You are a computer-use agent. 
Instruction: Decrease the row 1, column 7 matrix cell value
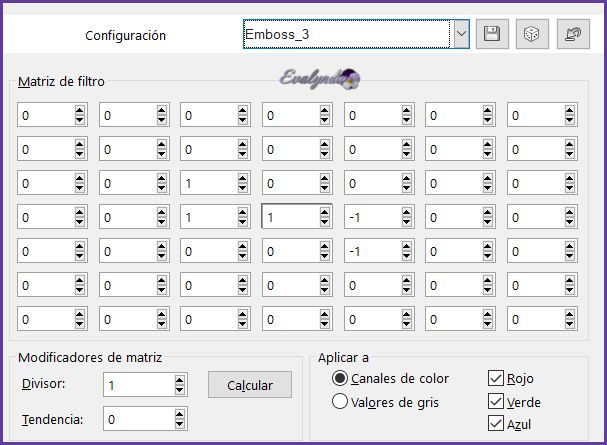click(569, 120)
